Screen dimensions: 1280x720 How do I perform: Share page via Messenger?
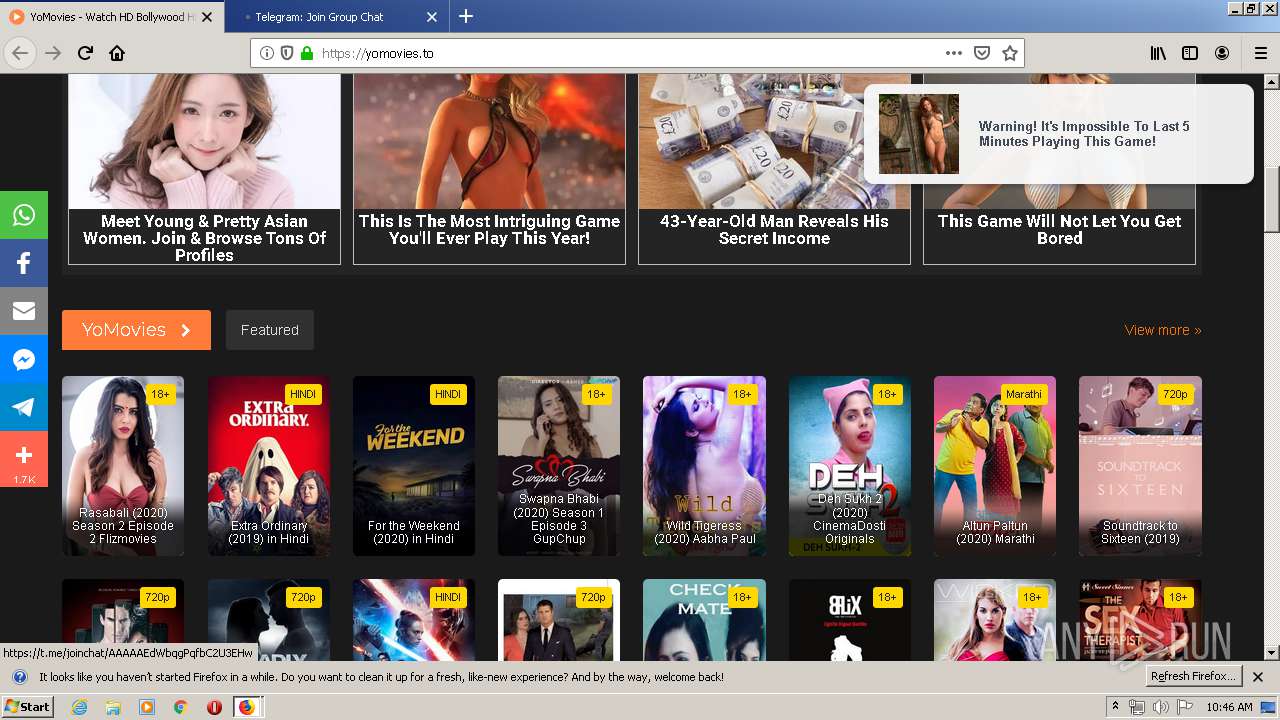tap(24, 359)
